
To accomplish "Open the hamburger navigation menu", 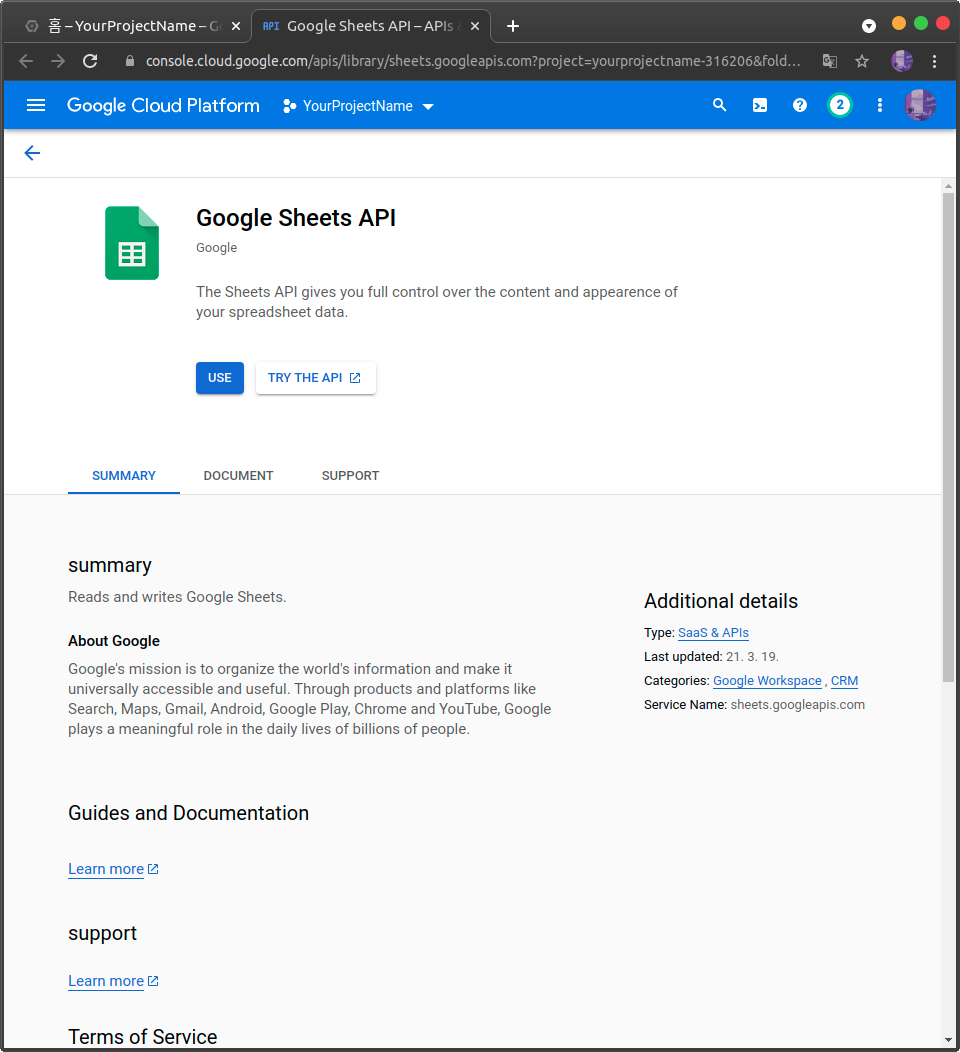I will 36,105.
